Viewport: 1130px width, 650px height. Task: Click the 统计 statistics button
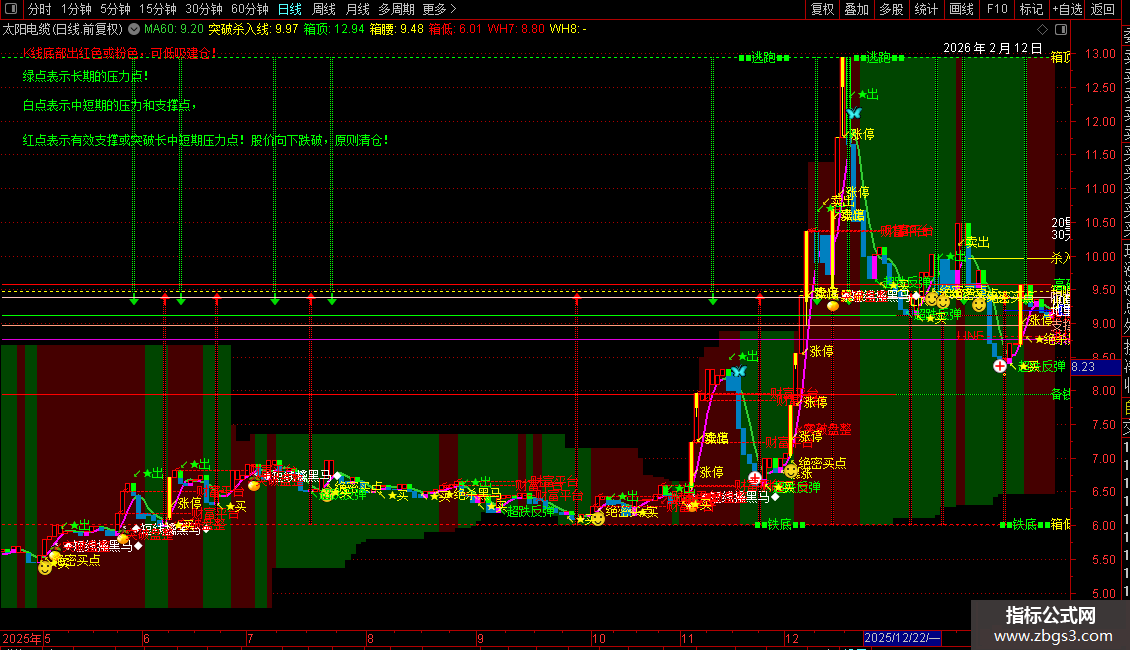[x=926, y=9]
